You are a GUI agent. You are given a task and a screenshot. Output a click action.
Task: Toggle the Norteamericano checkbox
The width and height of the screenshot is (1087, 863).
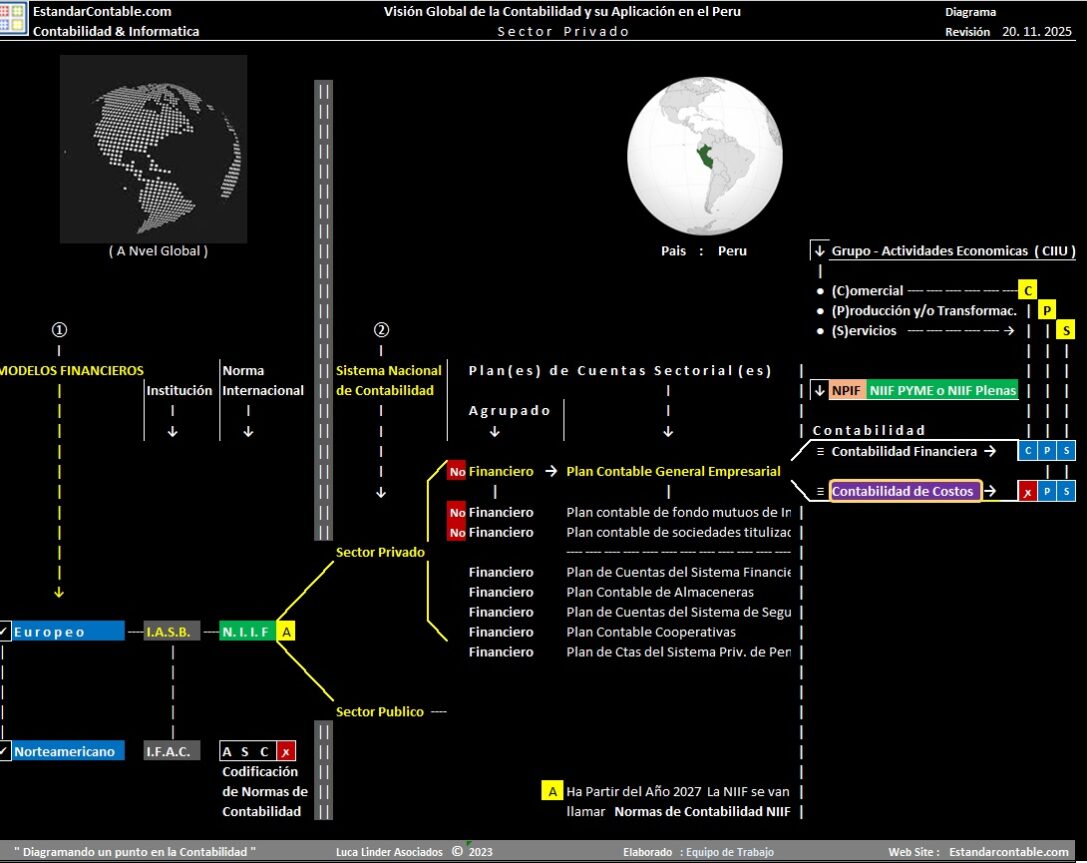pos(5,751)
